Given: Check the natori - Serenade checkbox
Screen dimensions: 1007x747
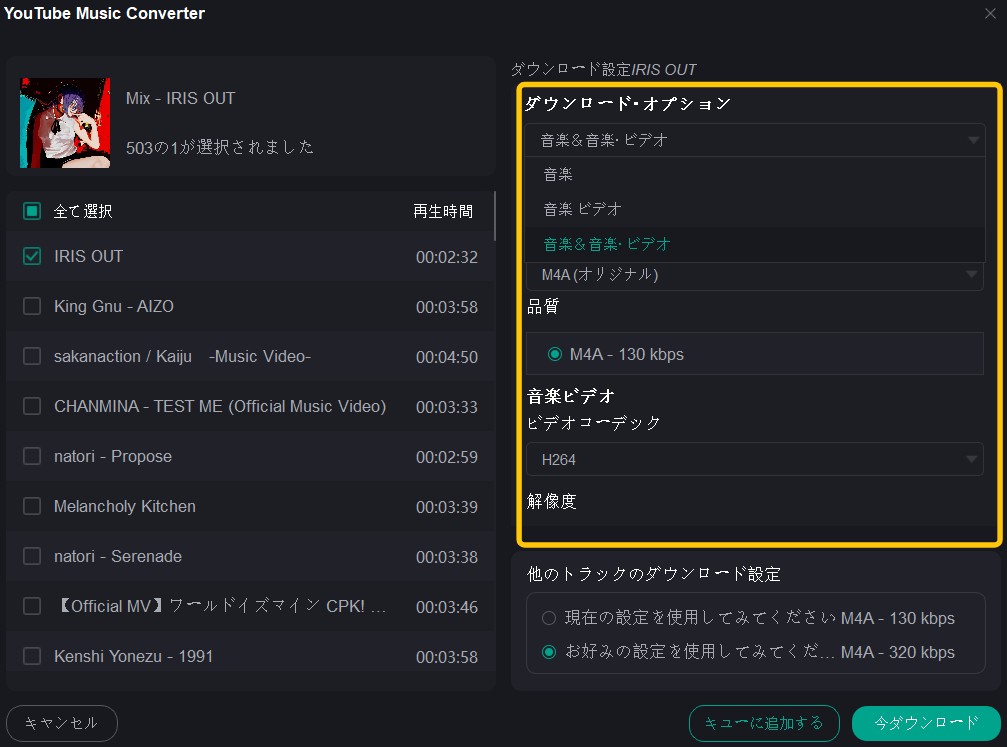Looking at the screenshot, I should pos(31,556).
